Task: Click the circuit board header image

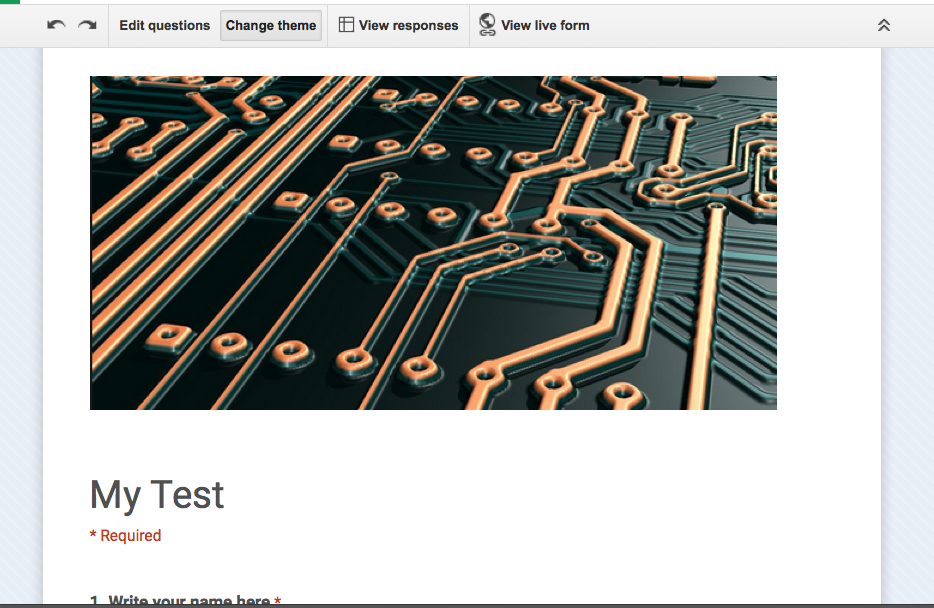Action: point(433,242)
